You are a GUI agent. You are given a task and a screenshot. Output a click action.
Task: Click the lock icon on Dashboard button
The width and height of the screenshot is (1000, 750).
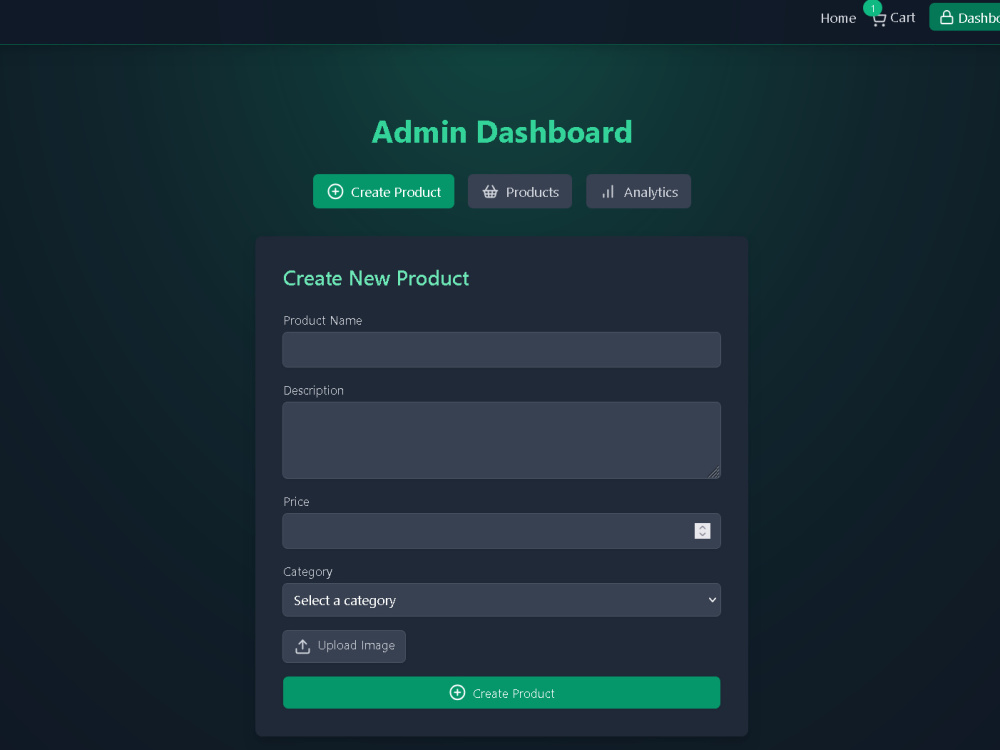coord(946,17)
